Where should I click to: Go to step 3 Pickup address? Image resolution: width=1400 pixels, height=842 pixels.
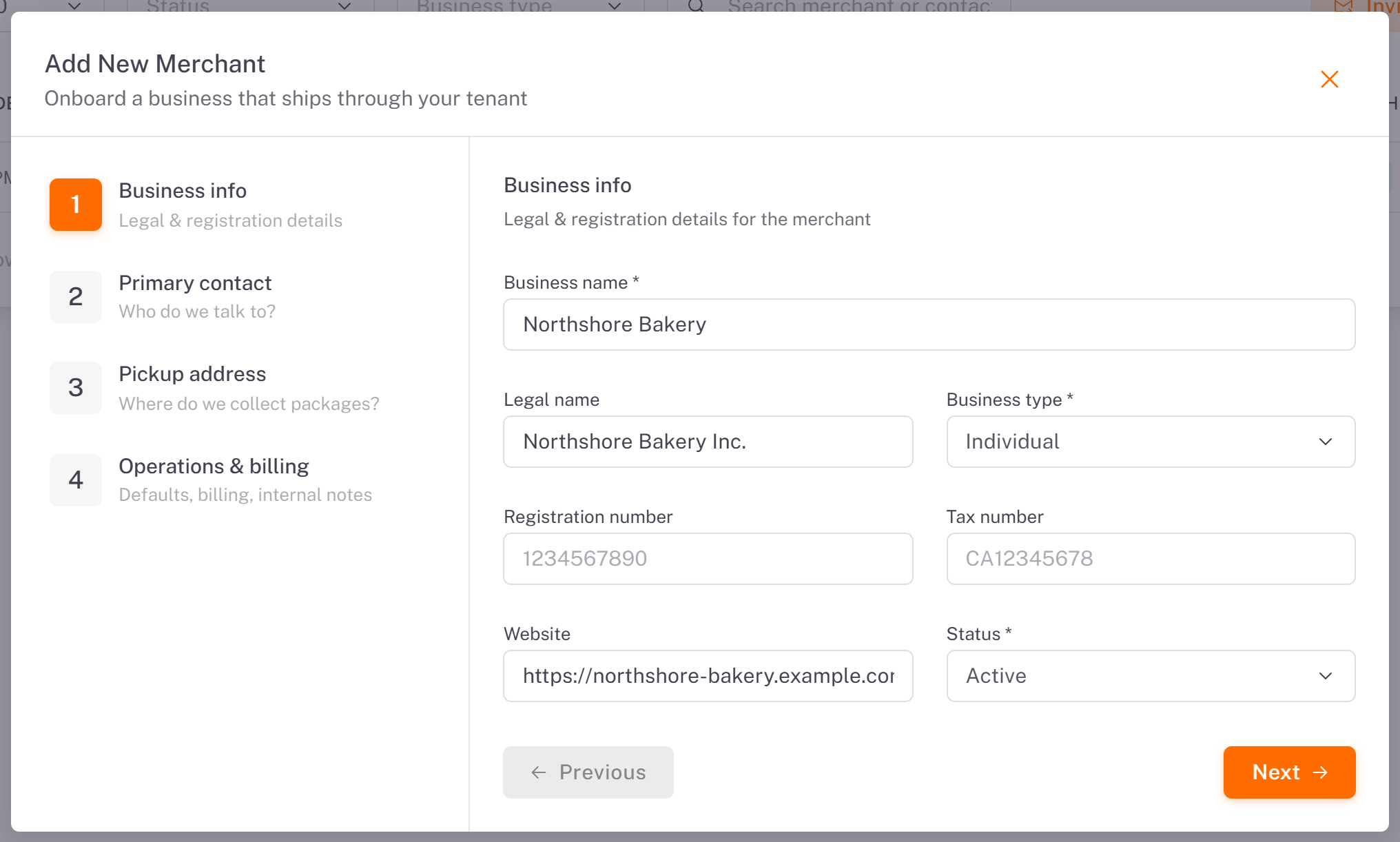(x=215, y=388)
